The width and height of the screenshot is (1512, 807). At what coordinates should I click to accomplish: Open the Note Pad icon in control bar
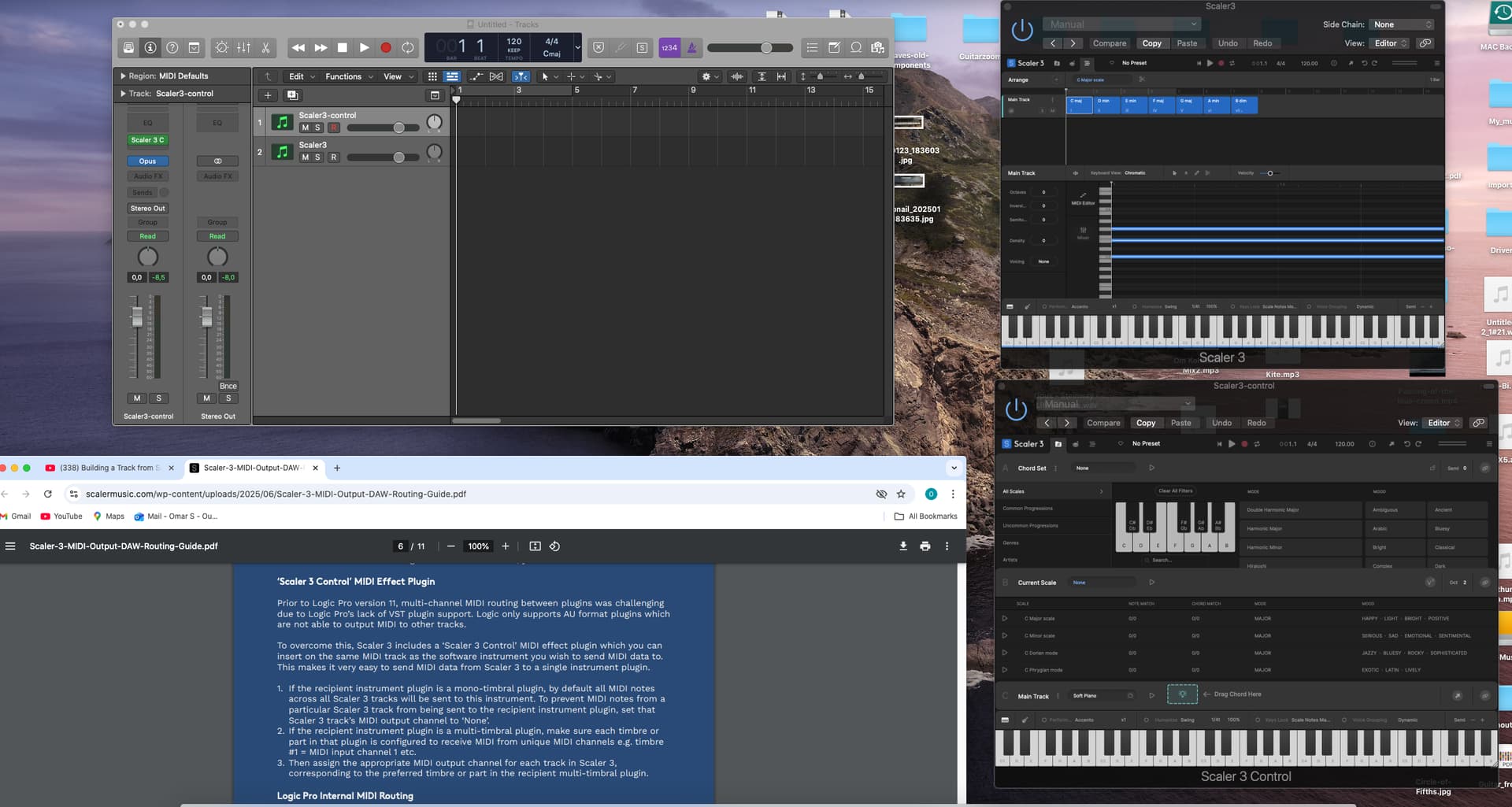coord(834,48)
